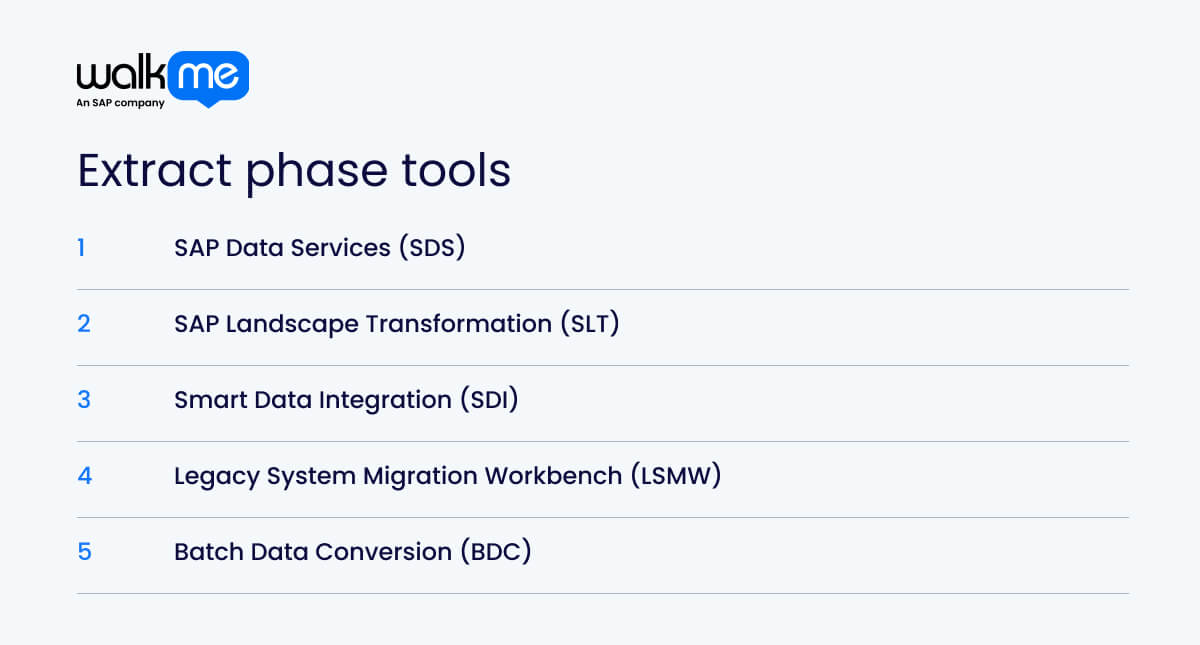
Task: Select the 'SAP Data Services (SDS)' row
Action: [x=320, y=247]
